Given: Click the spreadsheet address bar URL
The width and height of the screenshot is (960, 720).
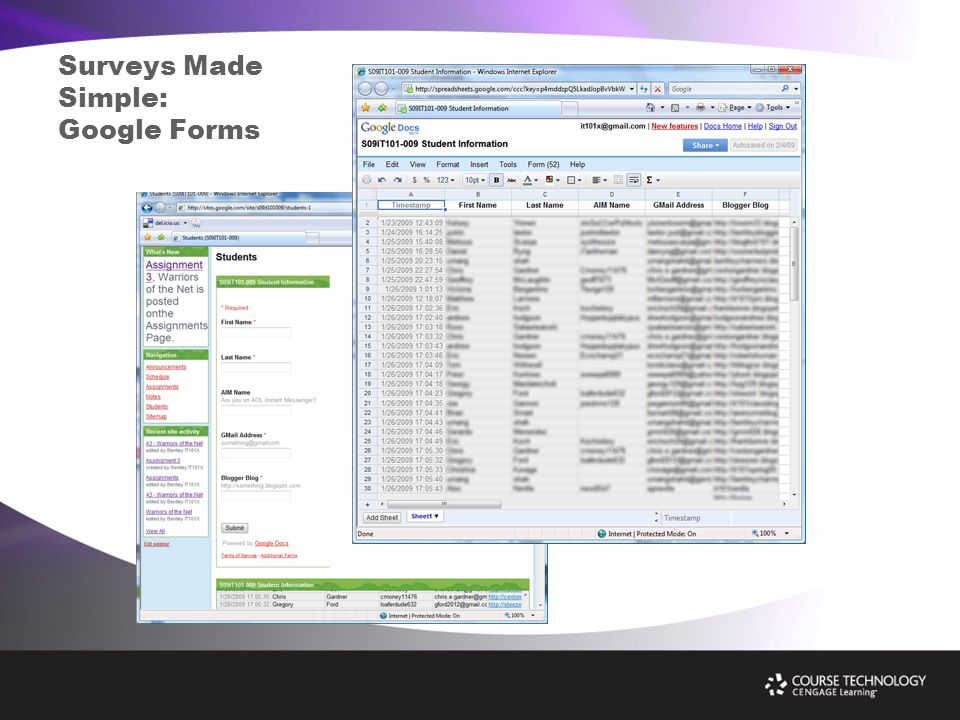Looking at the screenshot, I should pos(519,89).
